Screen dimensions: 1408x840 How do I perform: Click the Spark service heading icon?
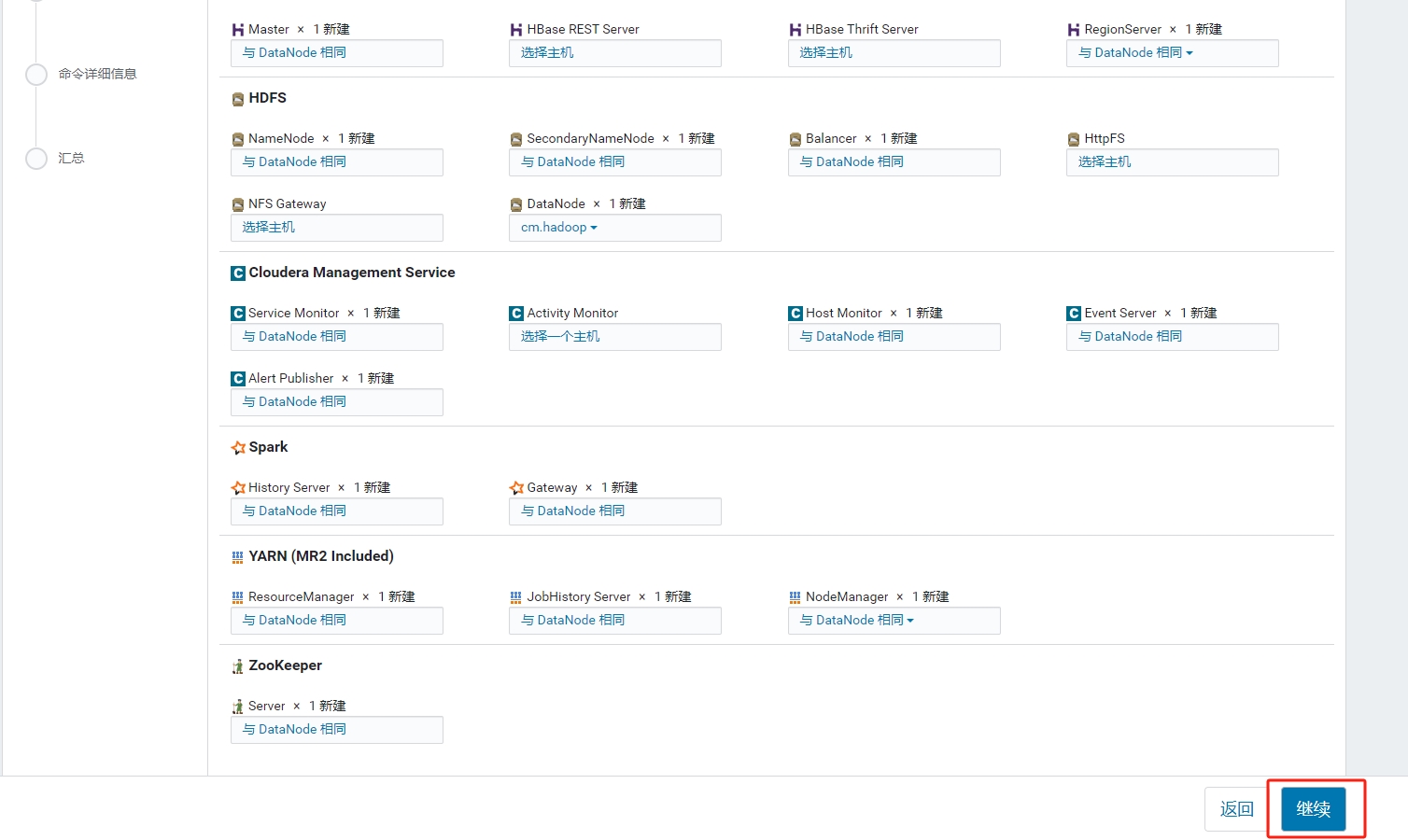238,448
